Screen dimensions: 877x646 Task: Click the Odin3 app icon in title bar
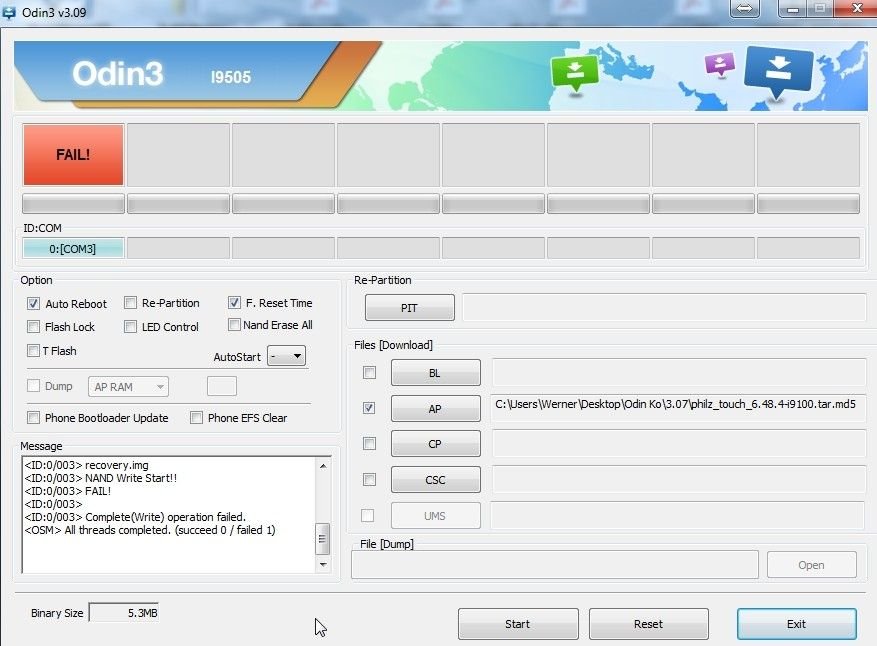9,12
